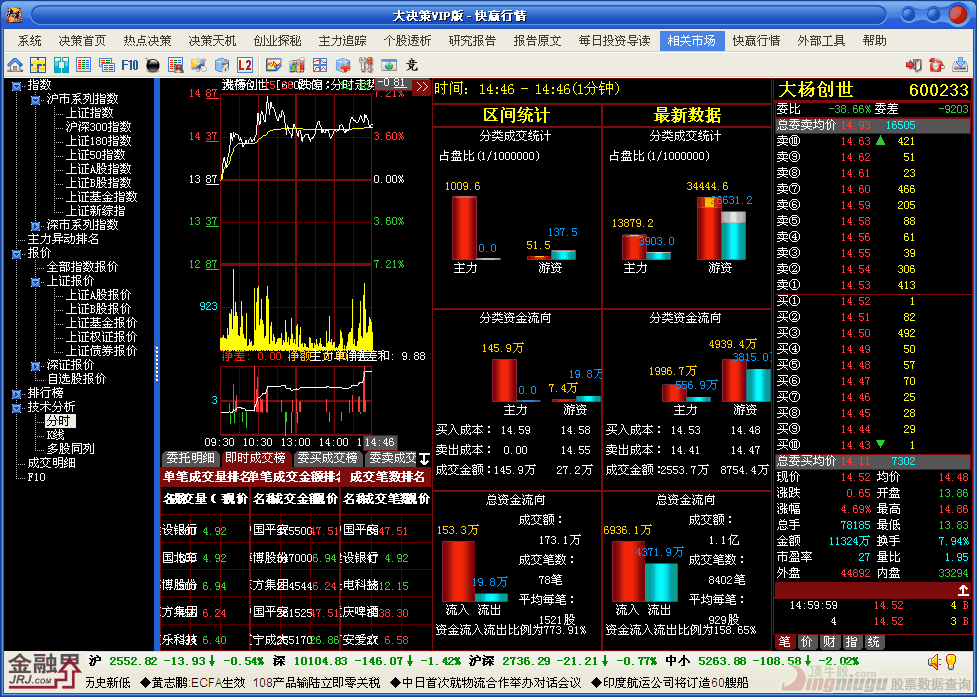This screenshot has height=697, width=977.
Task: Collapse the 沪市系列指数 tree node
Action: click(x=36, y=99)
